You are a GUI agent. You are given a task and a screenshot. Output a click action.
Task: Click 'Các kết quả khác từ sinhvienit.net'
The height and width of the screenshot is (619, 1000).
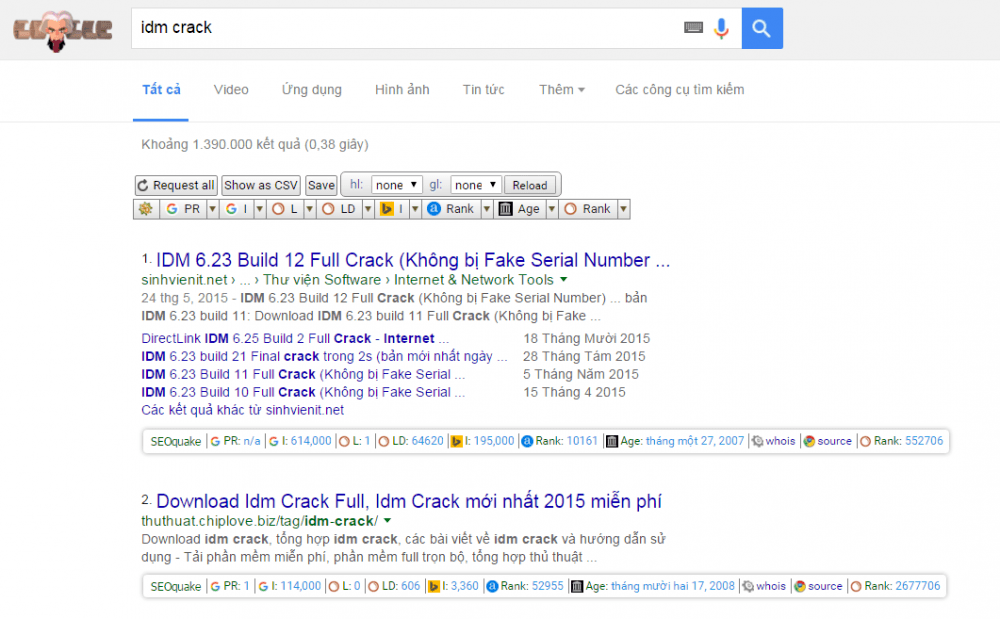point(243,410)
